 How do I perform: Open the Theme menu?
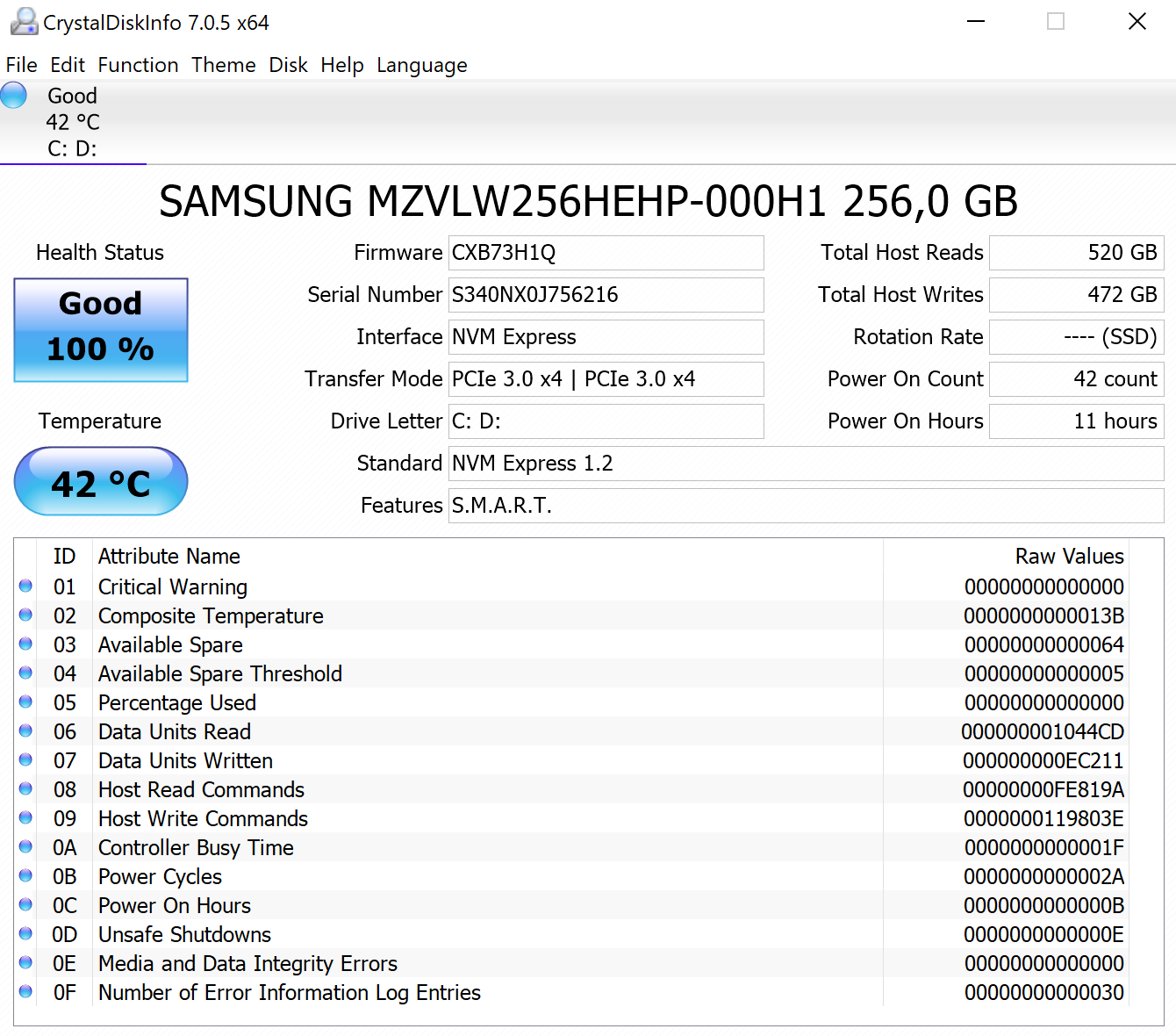pos(224,65)
